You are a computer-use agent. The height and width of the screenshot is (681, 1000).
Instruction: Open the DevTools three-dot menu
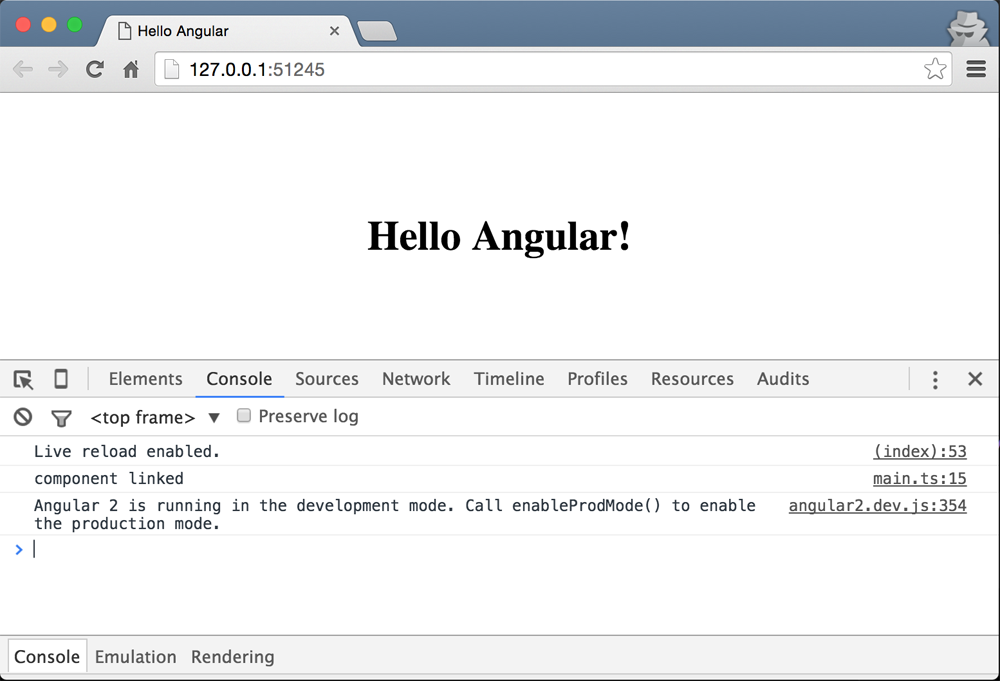pos(935,379)
